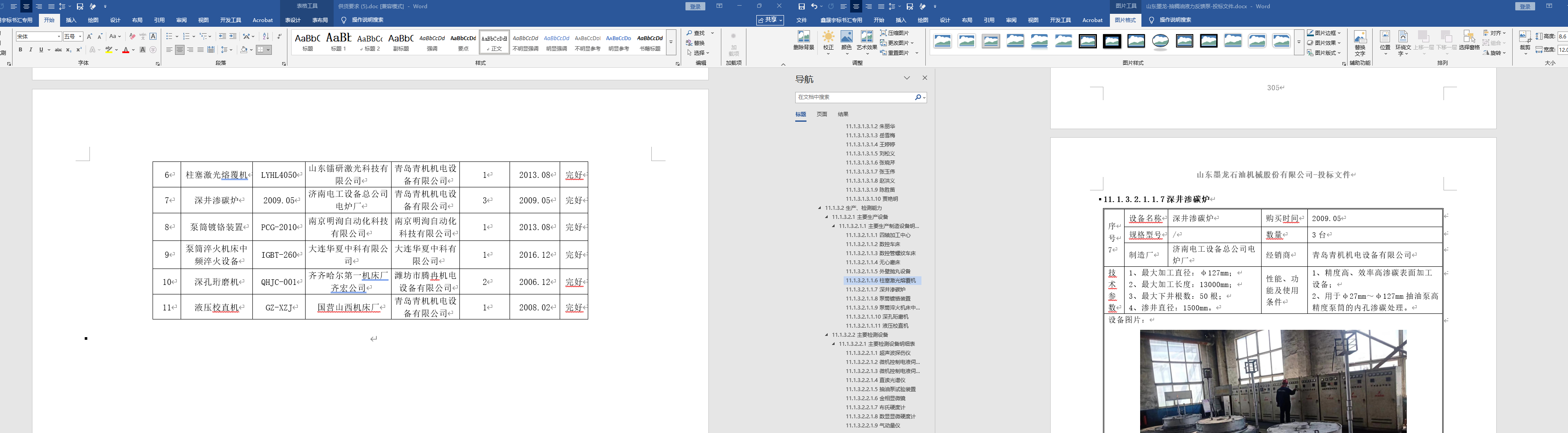Toggle center alignment in paragraph group
The width and height of the screenshot is (1568, 433).
(179, 50)
